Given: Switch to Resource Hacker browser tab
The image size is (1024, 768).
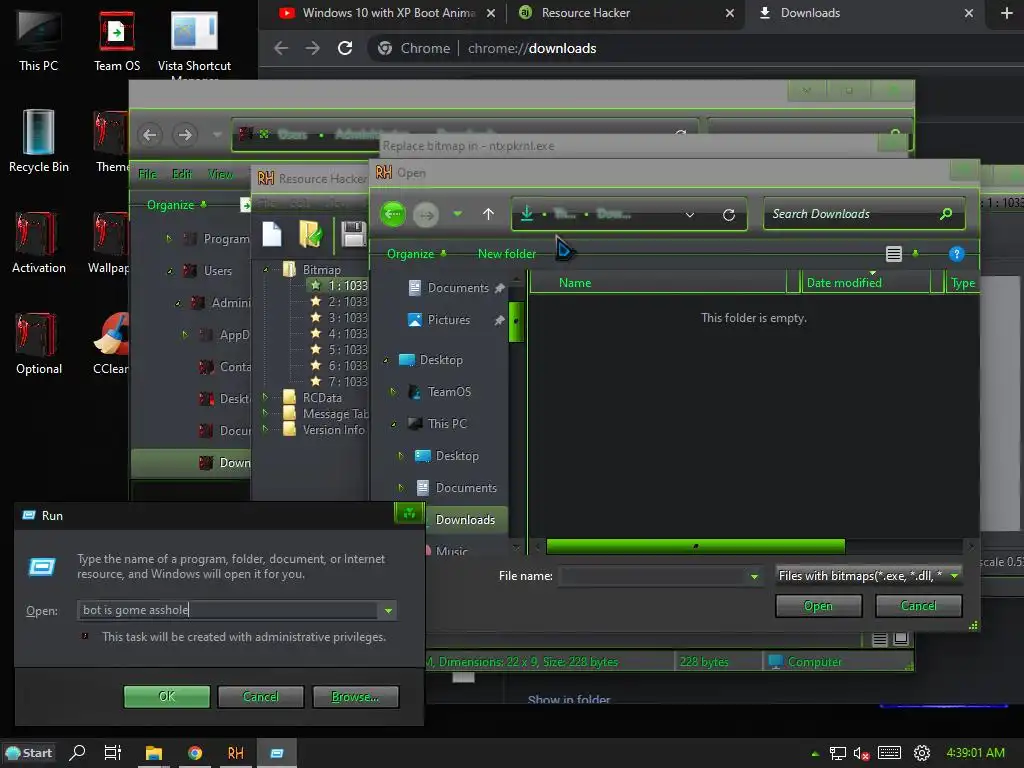Looking at the screenshot, I should (625, 13).
